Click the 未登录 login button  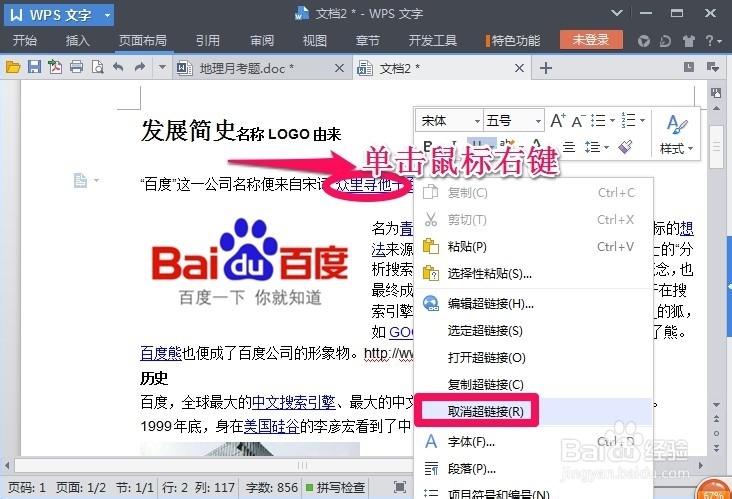coord(591,40)
